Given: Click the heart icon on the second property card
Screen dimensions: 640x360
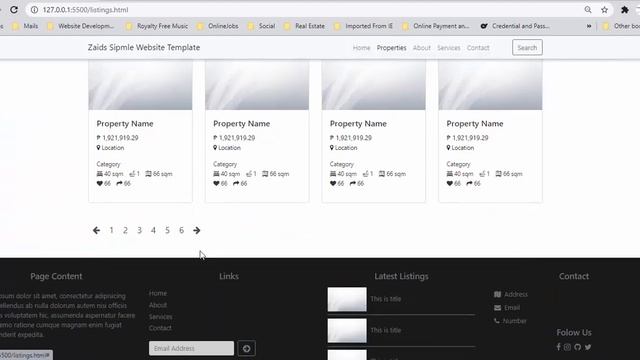Looking at the screenshot, I should coord(216,183).
